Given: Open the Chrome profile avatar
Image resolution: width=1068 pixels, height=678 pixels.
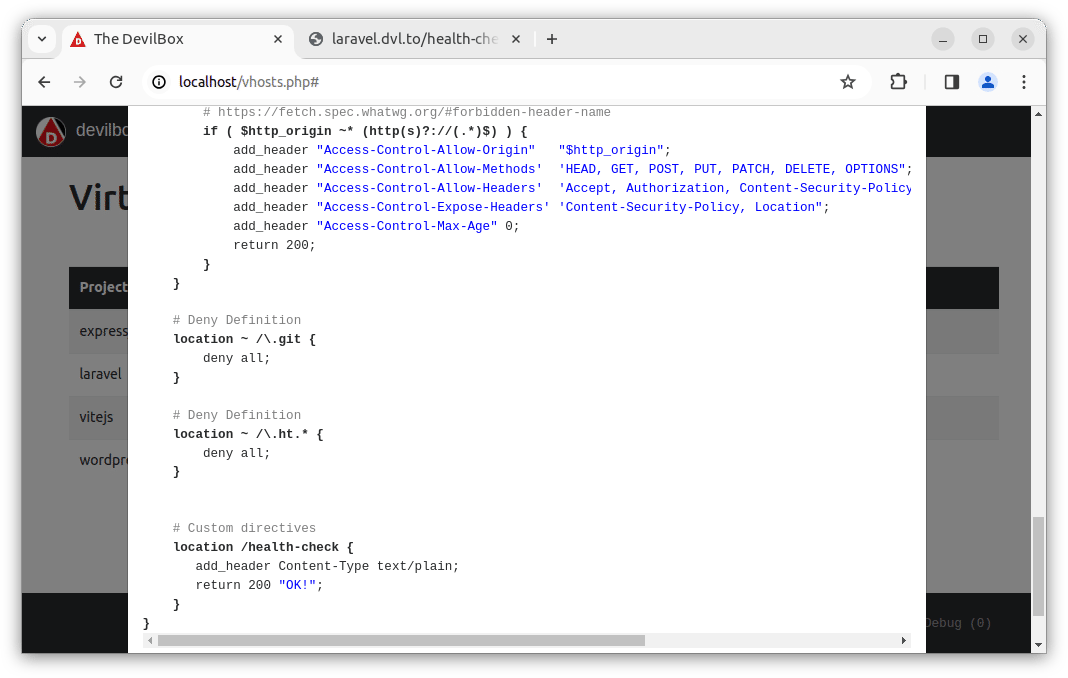Looking at the screenshot, I should coord(987,82).
